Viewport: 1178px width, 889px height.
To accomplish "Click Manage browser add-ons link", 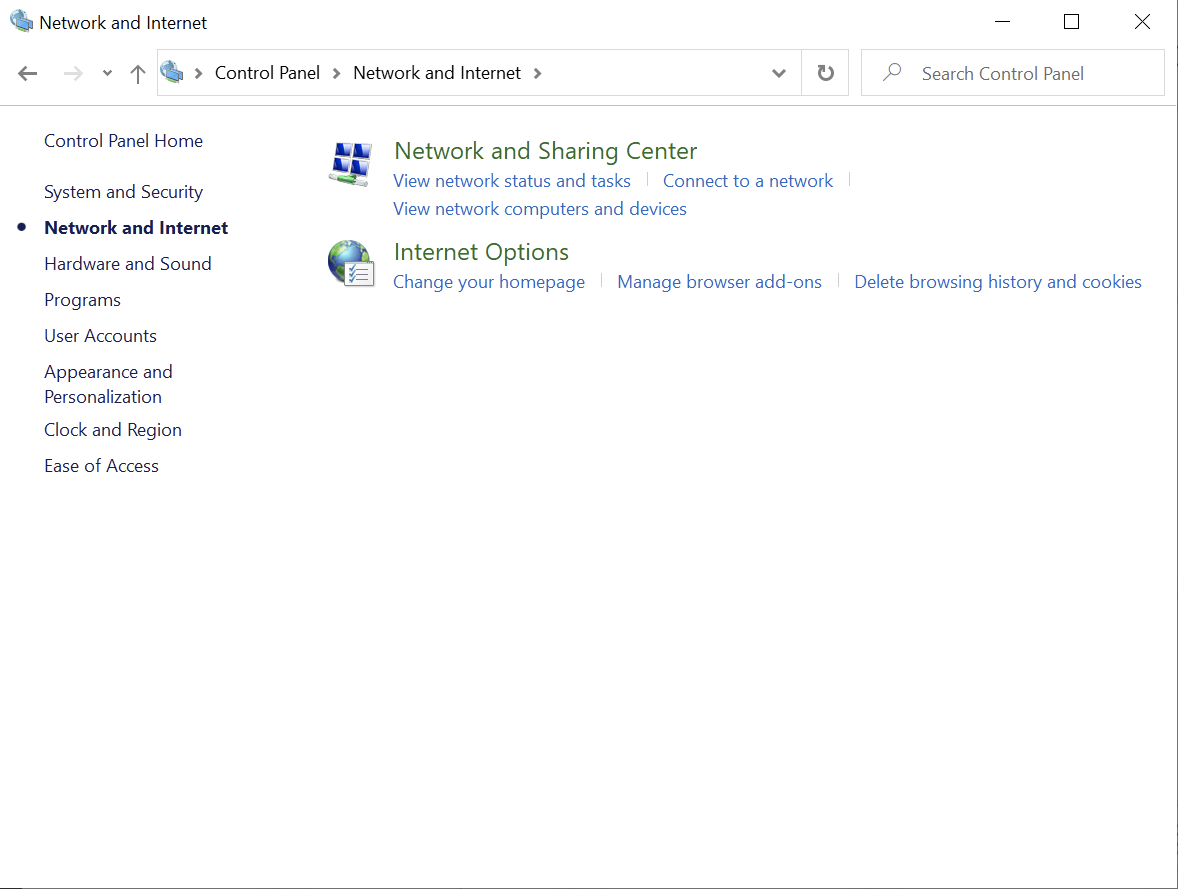I will point(719,282).
